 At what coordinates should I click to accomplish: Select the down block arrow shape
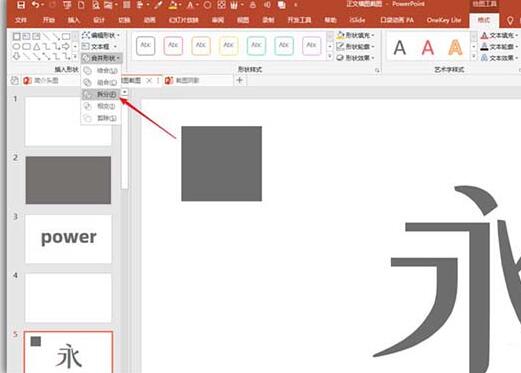pyautogui.click(x=16, y=57)
